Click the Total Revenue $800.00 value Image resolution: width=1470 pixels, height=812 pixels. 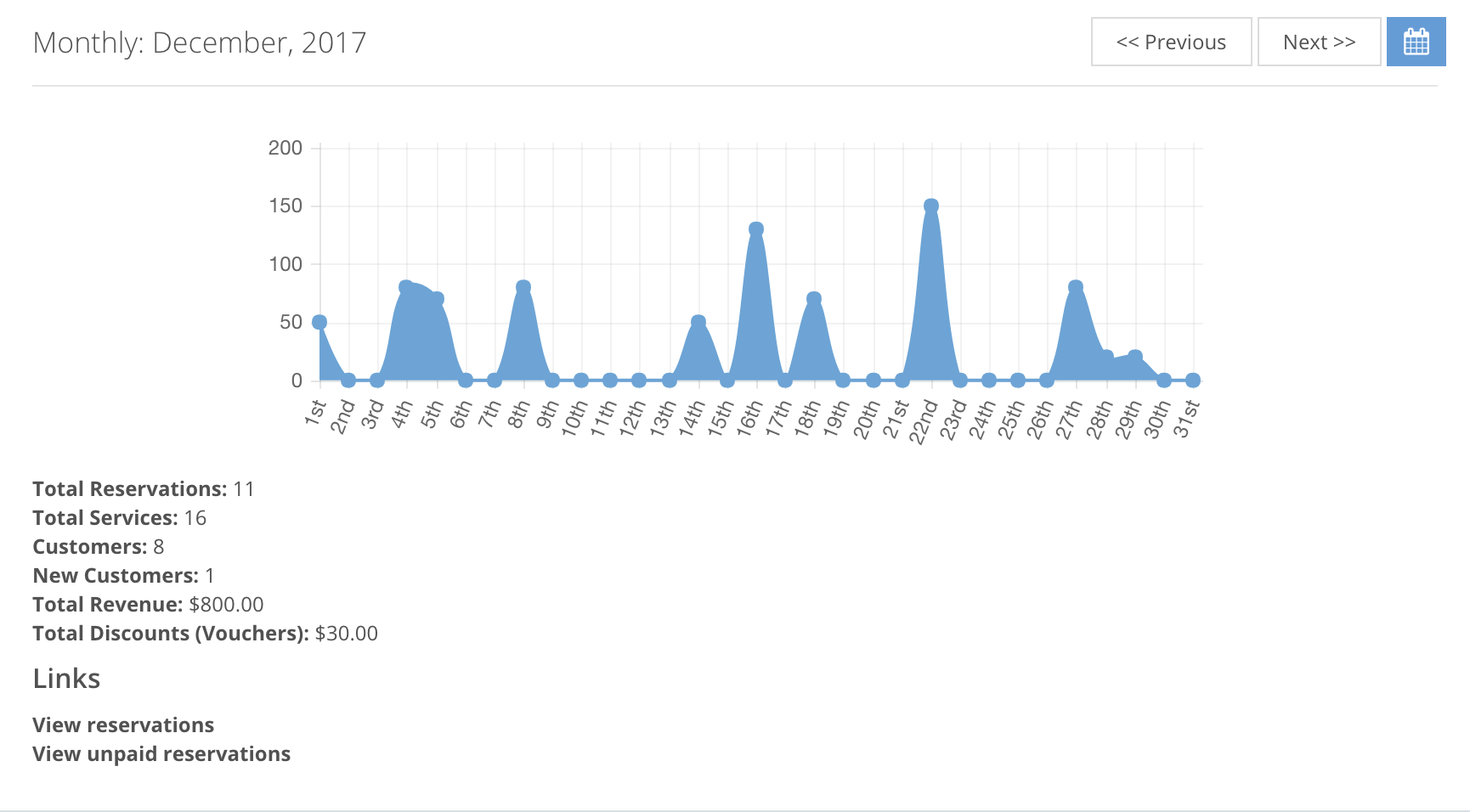(x=225, y=604)
